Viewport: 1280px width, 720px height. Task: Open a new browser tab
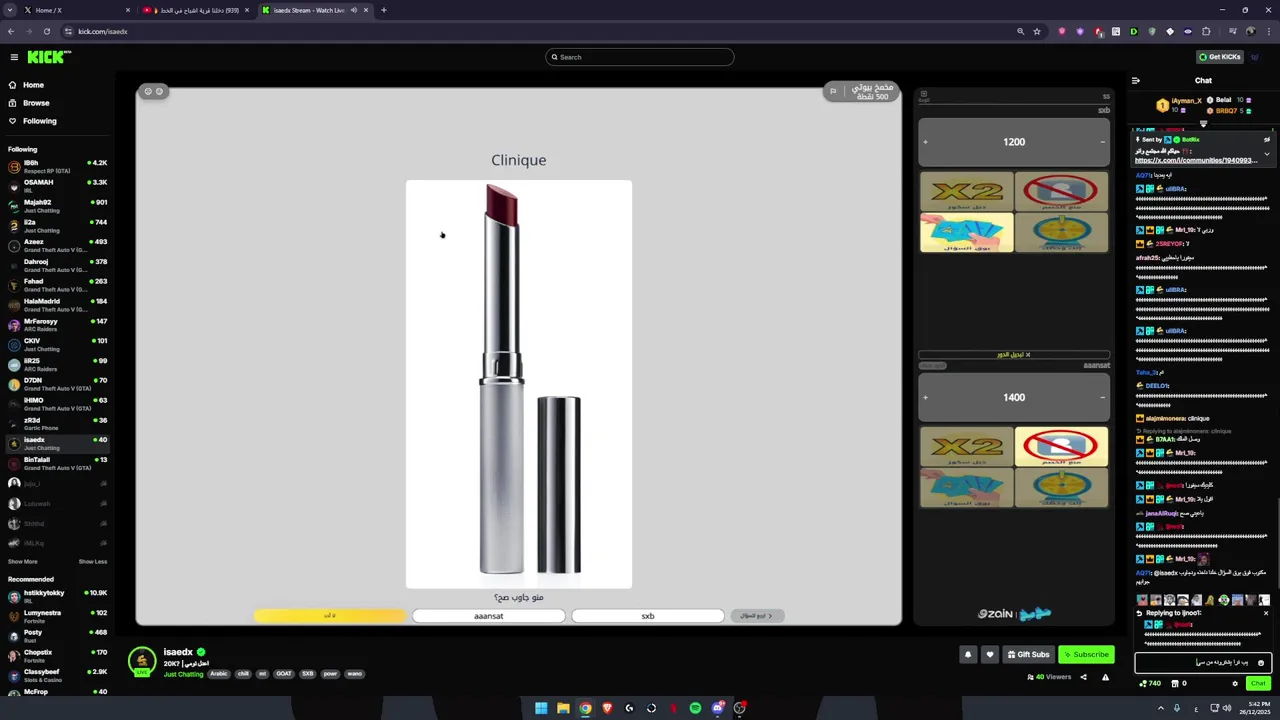click(383, 10)
